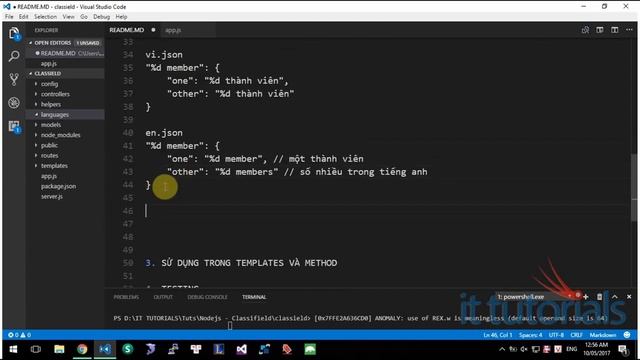Open the Explorer view in activity bar
640x360 pixels.
[14, 33]
